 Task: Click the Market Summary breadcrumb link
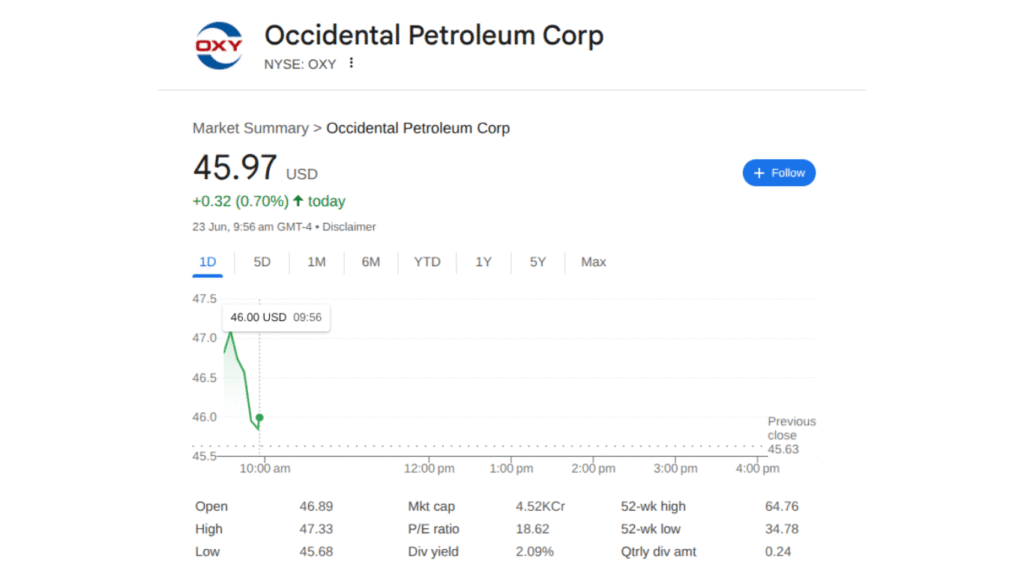pos(250,128)
